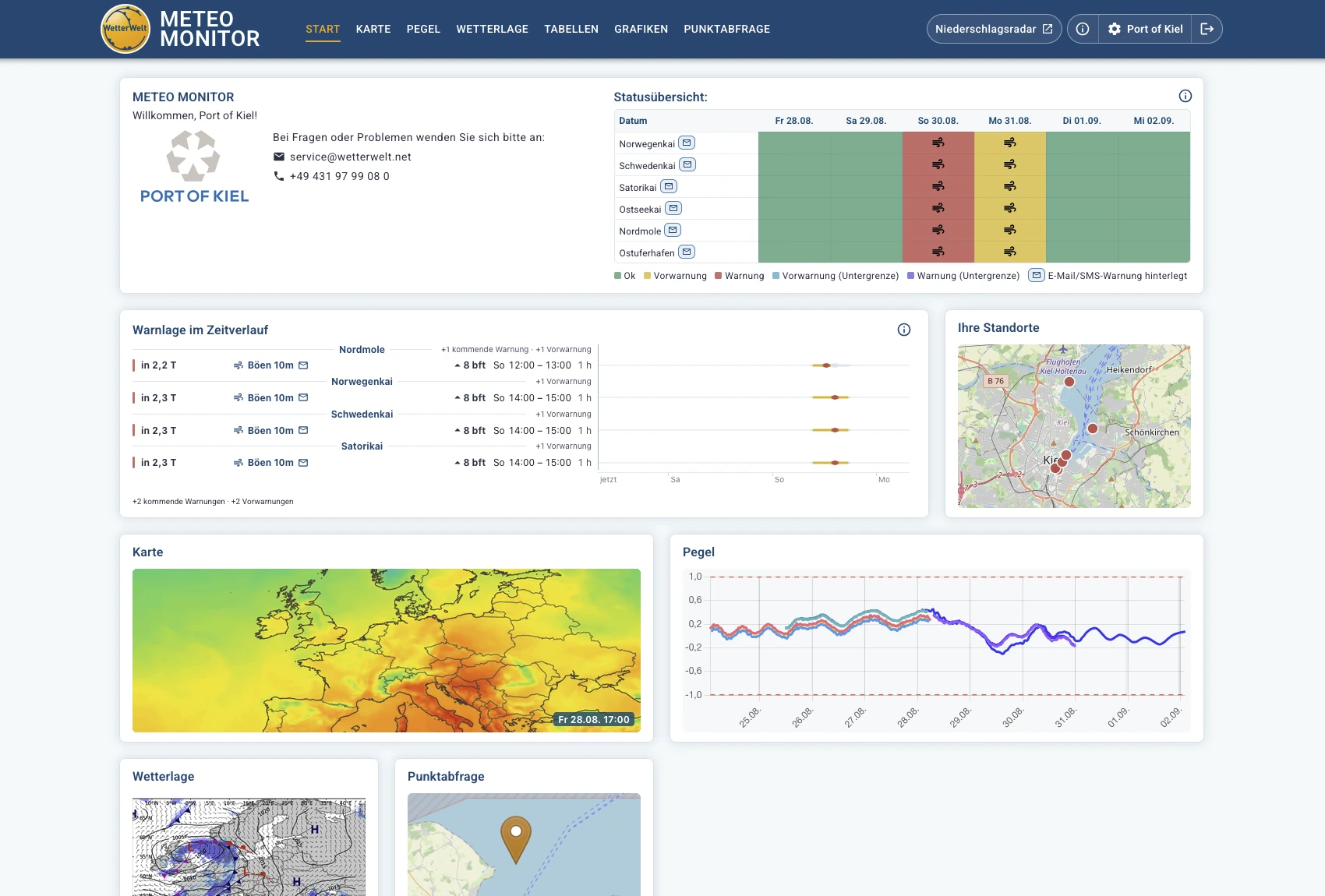Click Nordmole mail warning icon
Viewport: 1325px width, 896px height.
pos(673,230)
